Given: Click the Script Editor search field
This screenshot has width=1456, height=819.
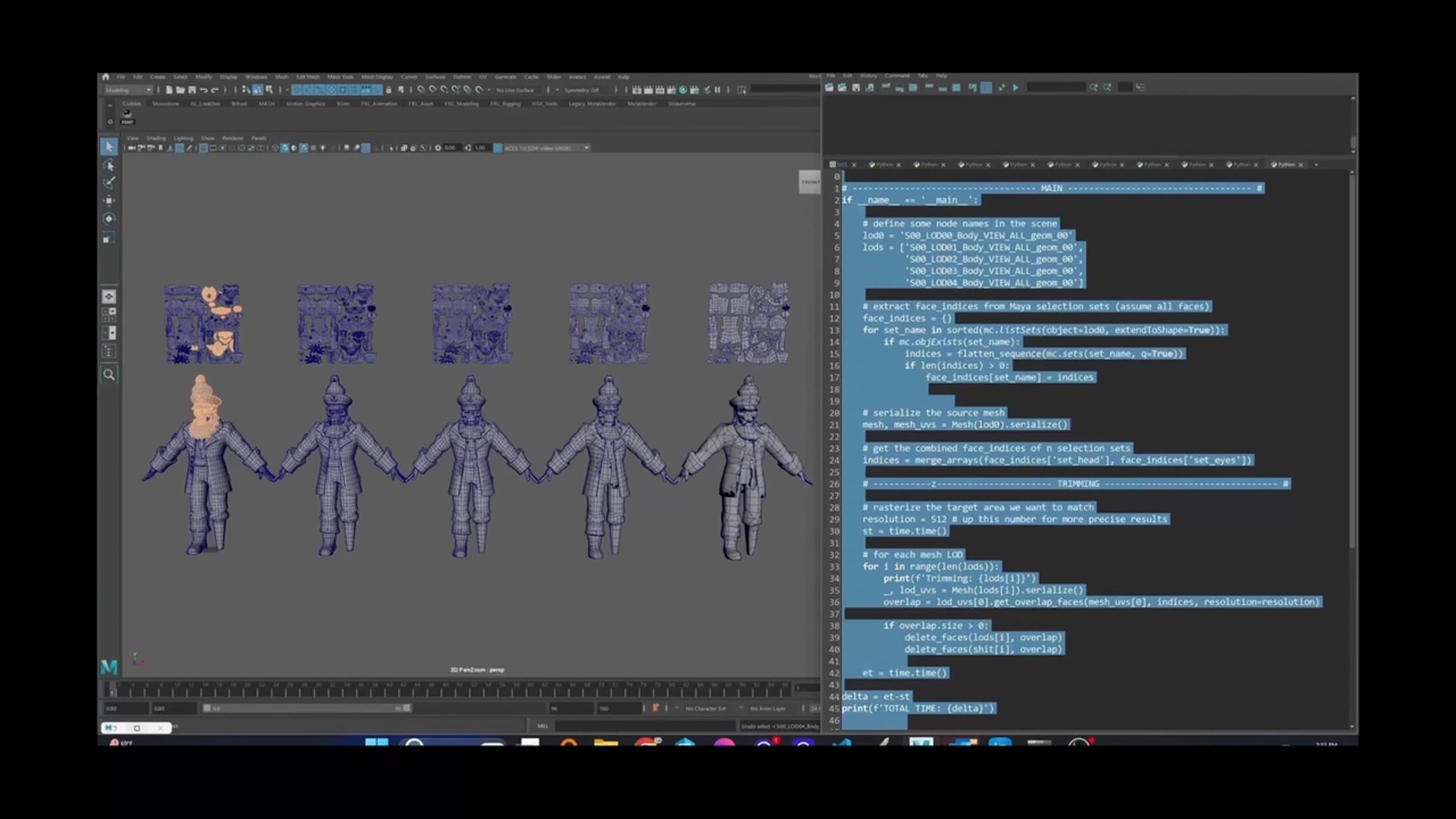Looking at the screenshot, I should [1056, 88].
